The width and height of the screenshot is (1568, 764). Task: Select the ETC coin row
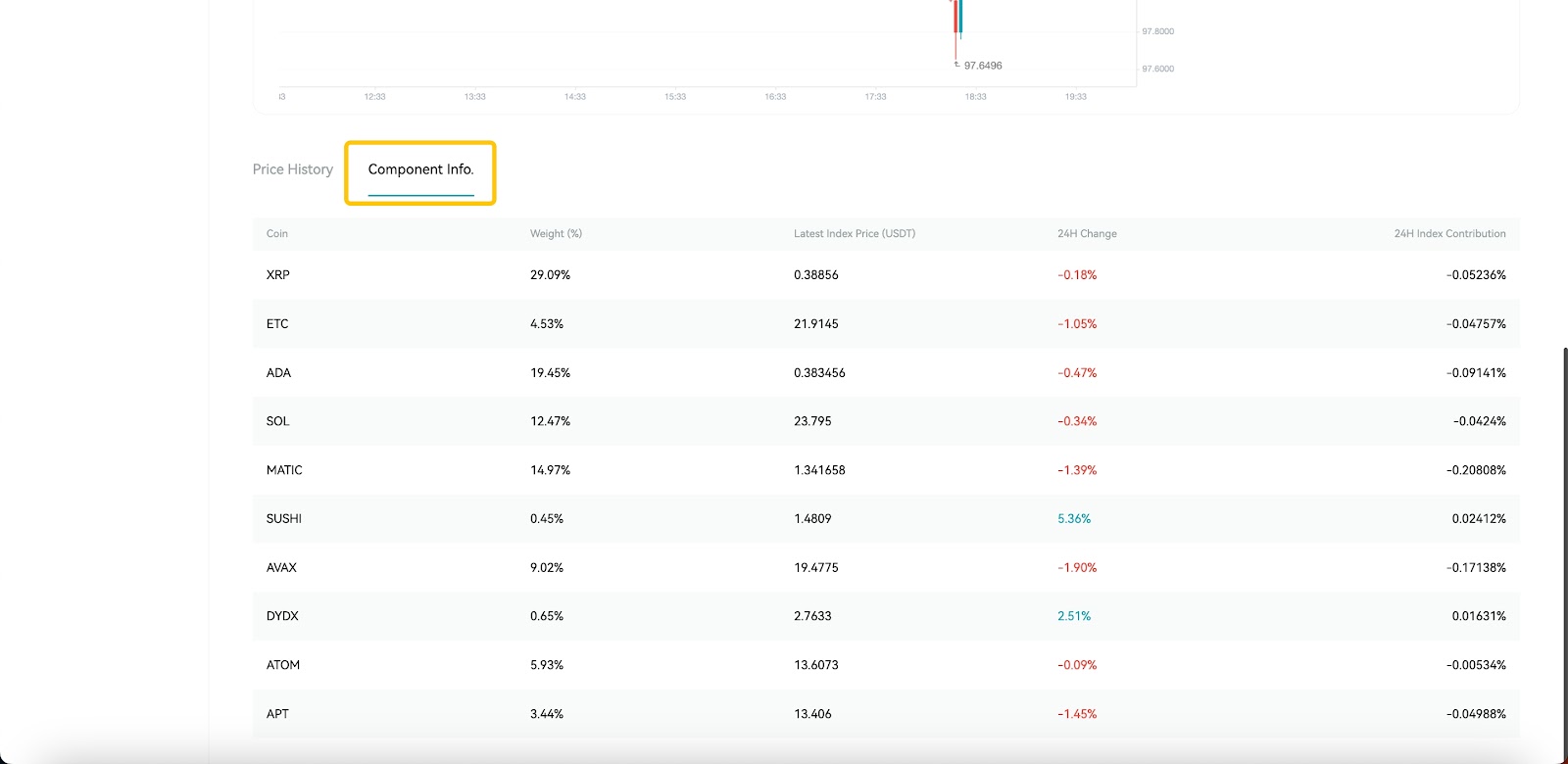[886, 324]
